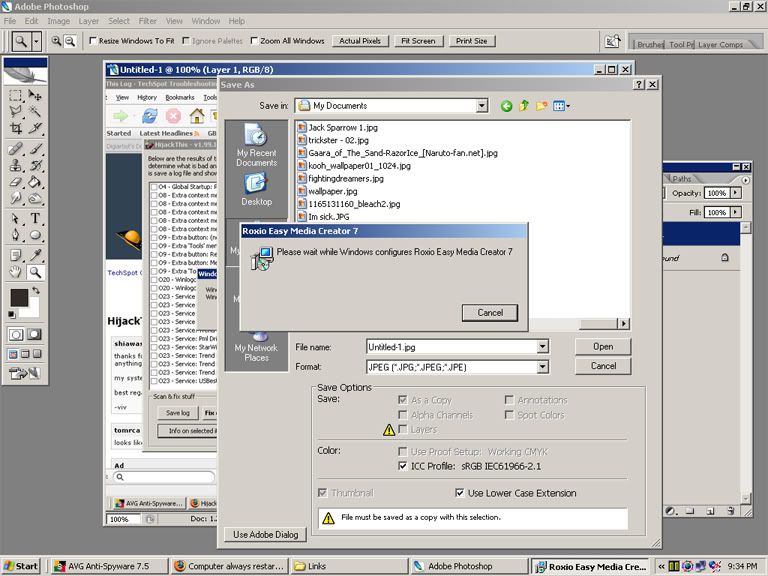Expand hidden system tray icons chevron

661,566
